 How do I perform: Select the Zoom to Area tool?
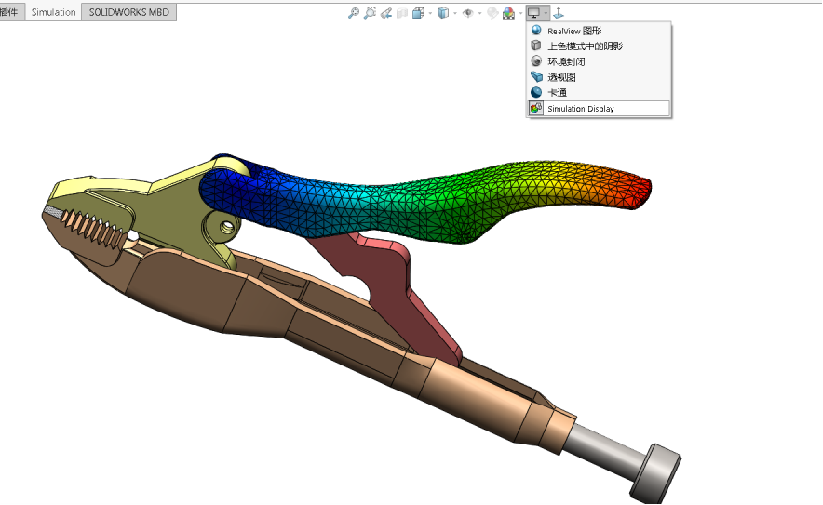[x=369, y=13]
